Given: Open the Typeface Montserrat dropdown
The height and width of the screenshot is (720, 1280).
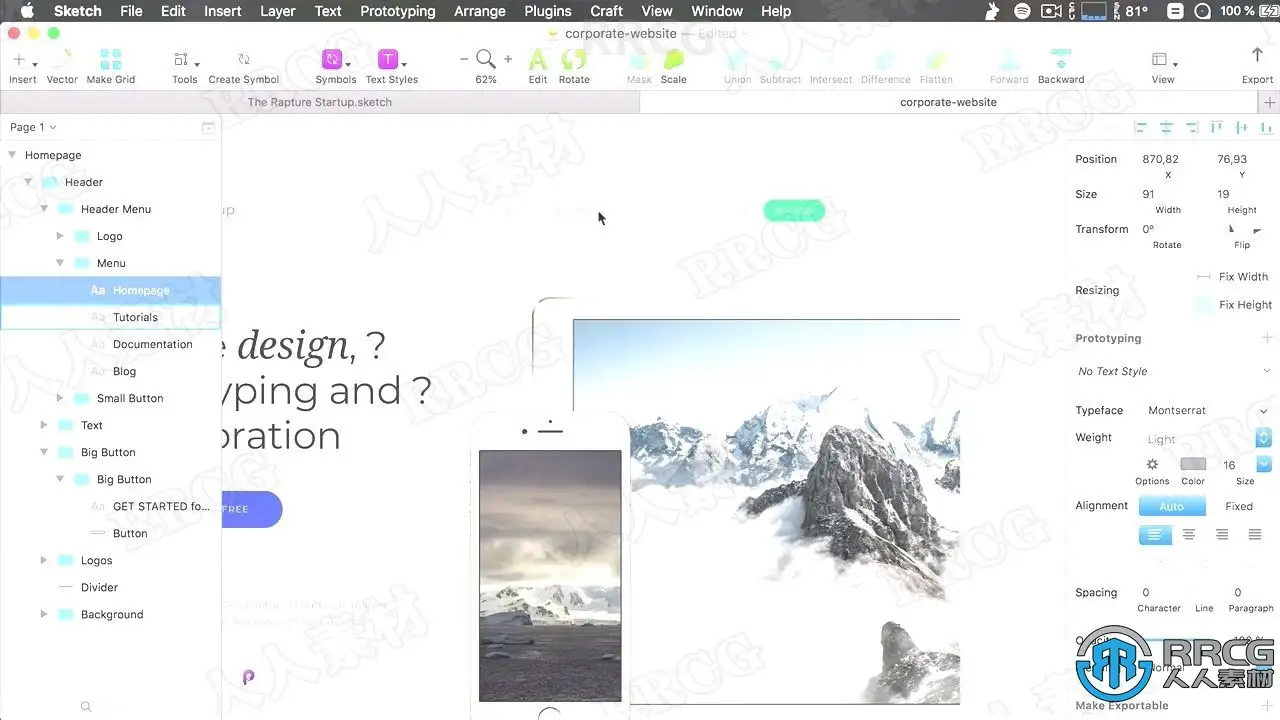Looking at the screenshot, I should (x=1207, y=411).
